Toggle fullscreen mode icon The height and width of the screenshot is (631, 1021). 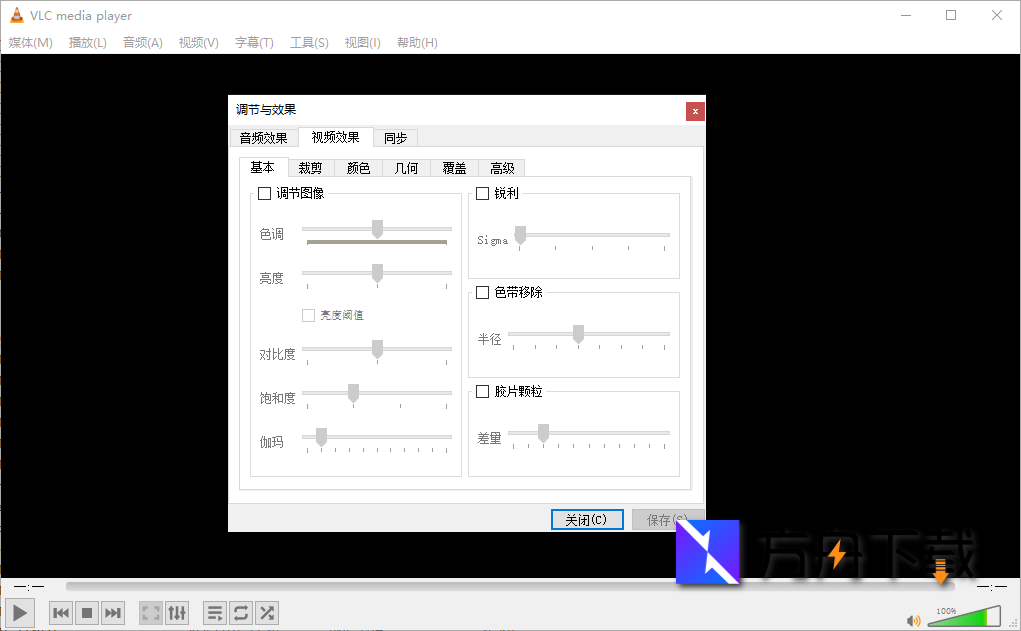[151, 612]
